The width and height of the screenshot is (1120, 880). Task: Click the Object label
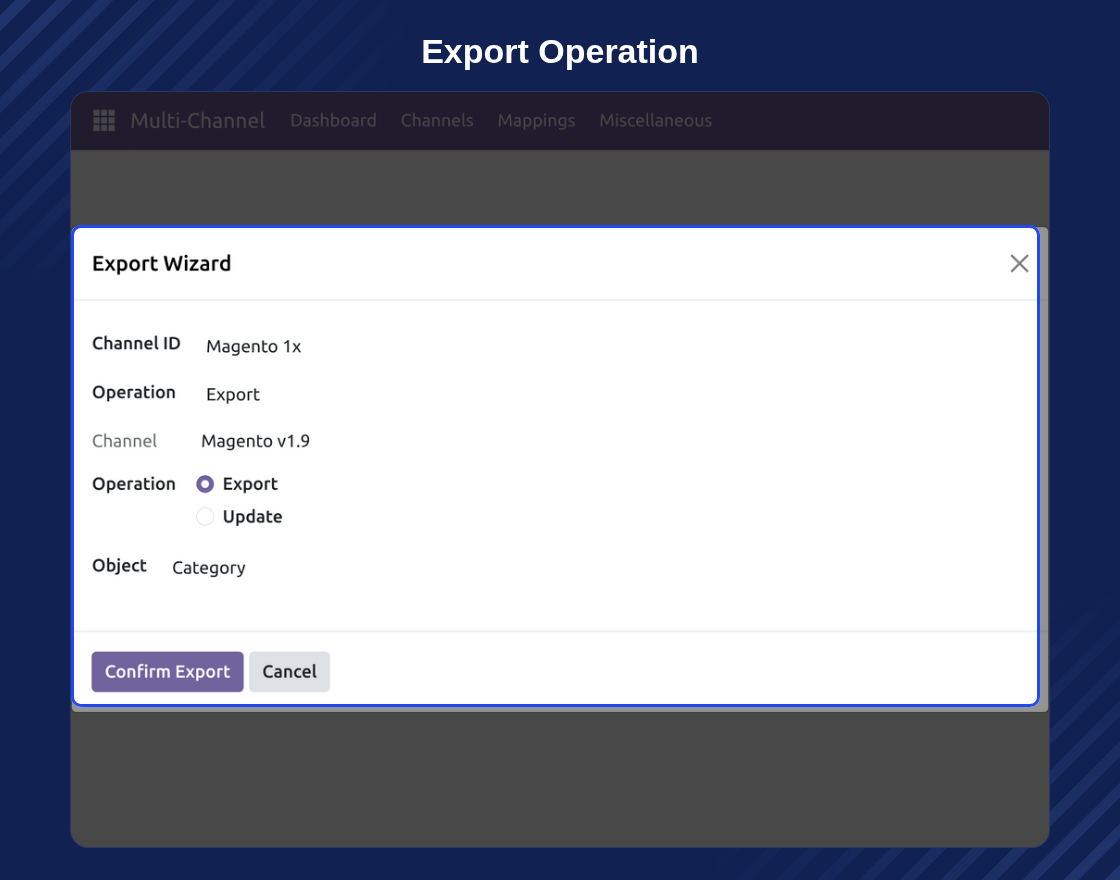[119, 566]
